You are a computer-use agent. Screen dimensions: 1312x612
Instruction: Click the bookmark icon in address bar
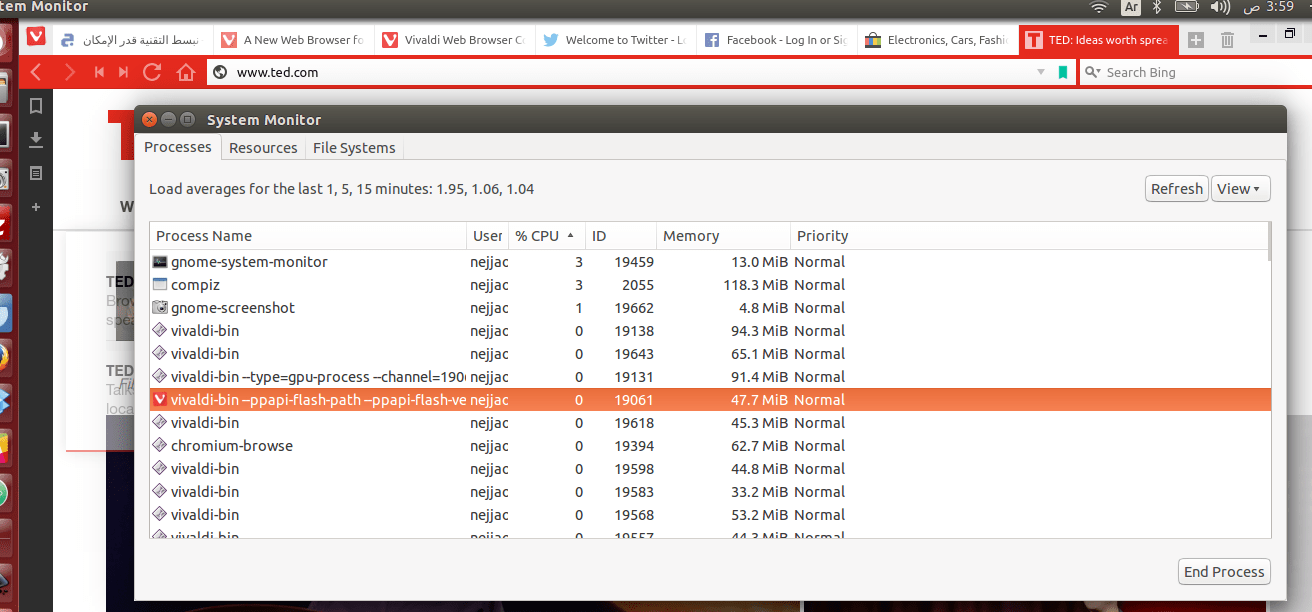coord(1063,72)
